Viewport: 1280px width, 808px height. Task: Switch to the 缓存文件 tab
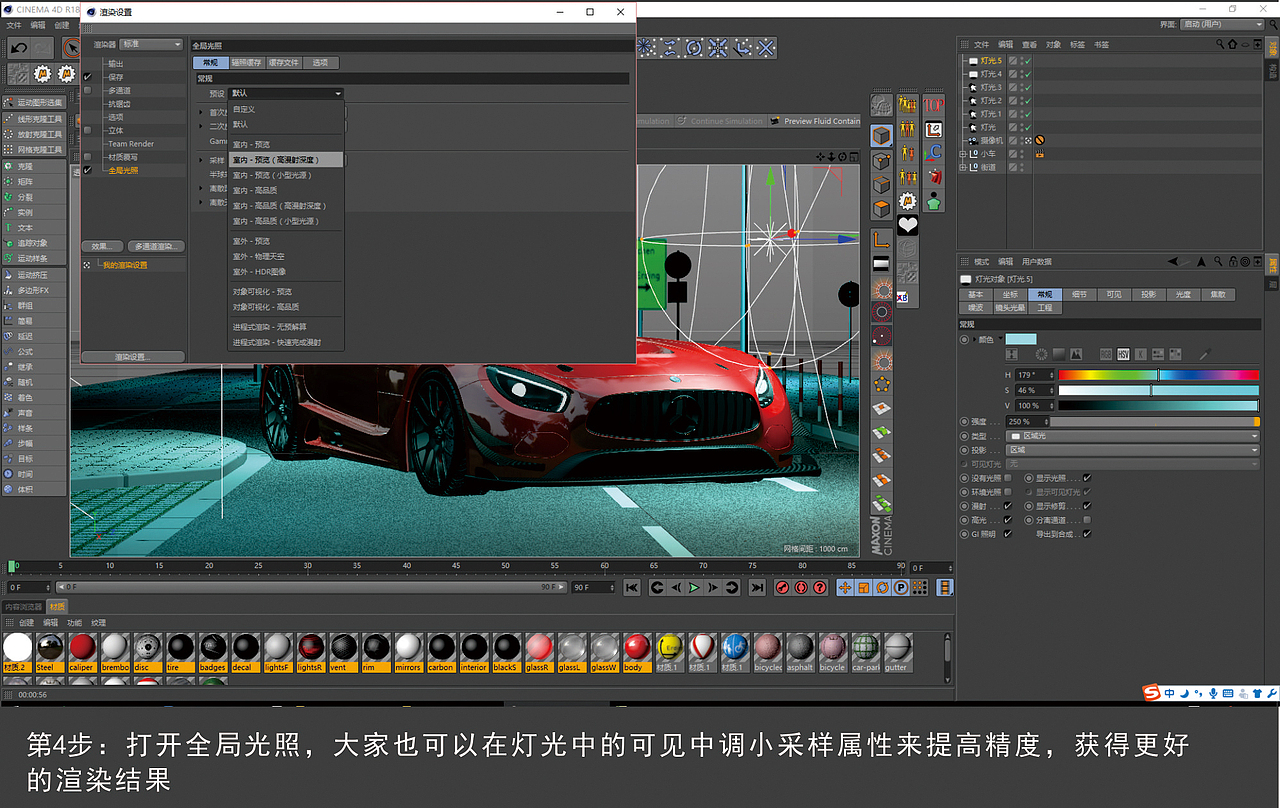[284, 63]
